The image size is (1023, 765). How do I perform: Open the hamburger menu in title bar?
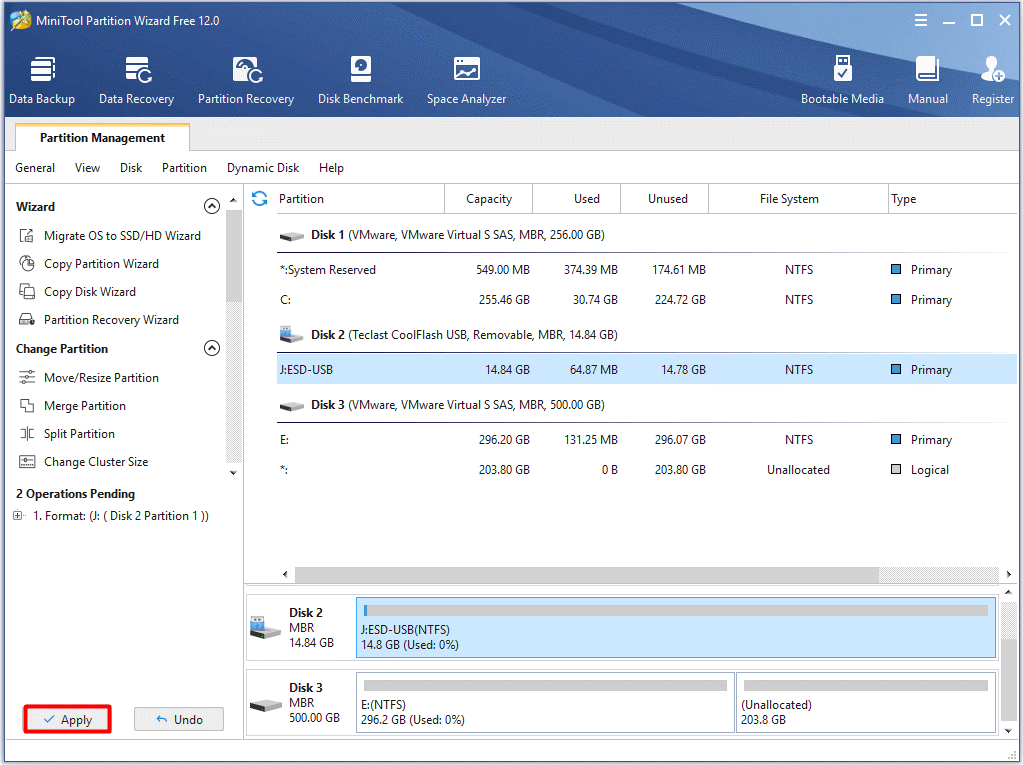921,20
